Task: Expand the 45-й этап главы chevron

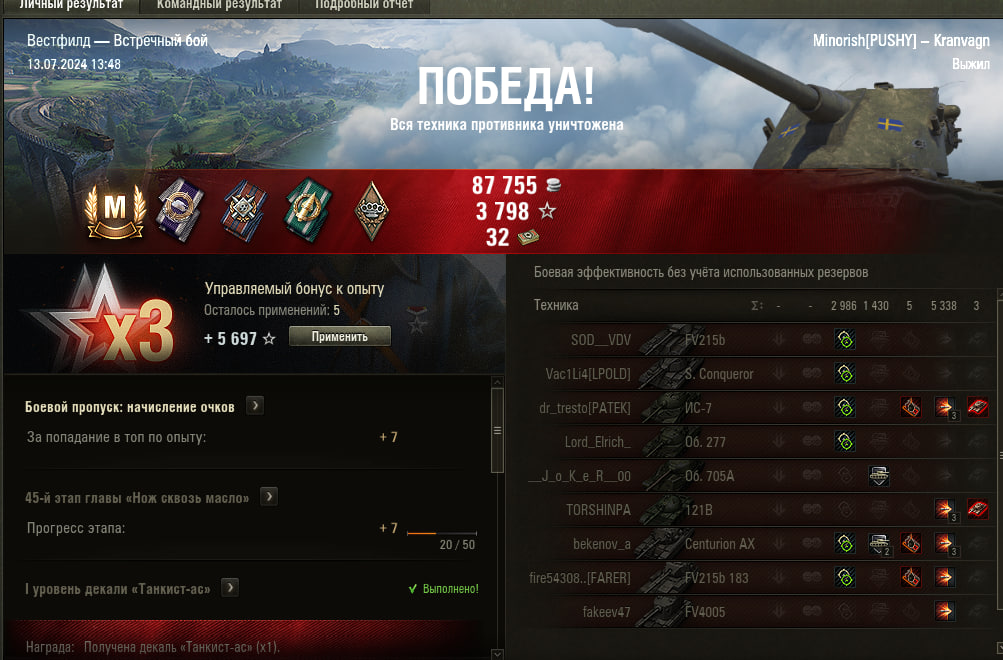Action: pyautogui.click(x=269, y=497)
